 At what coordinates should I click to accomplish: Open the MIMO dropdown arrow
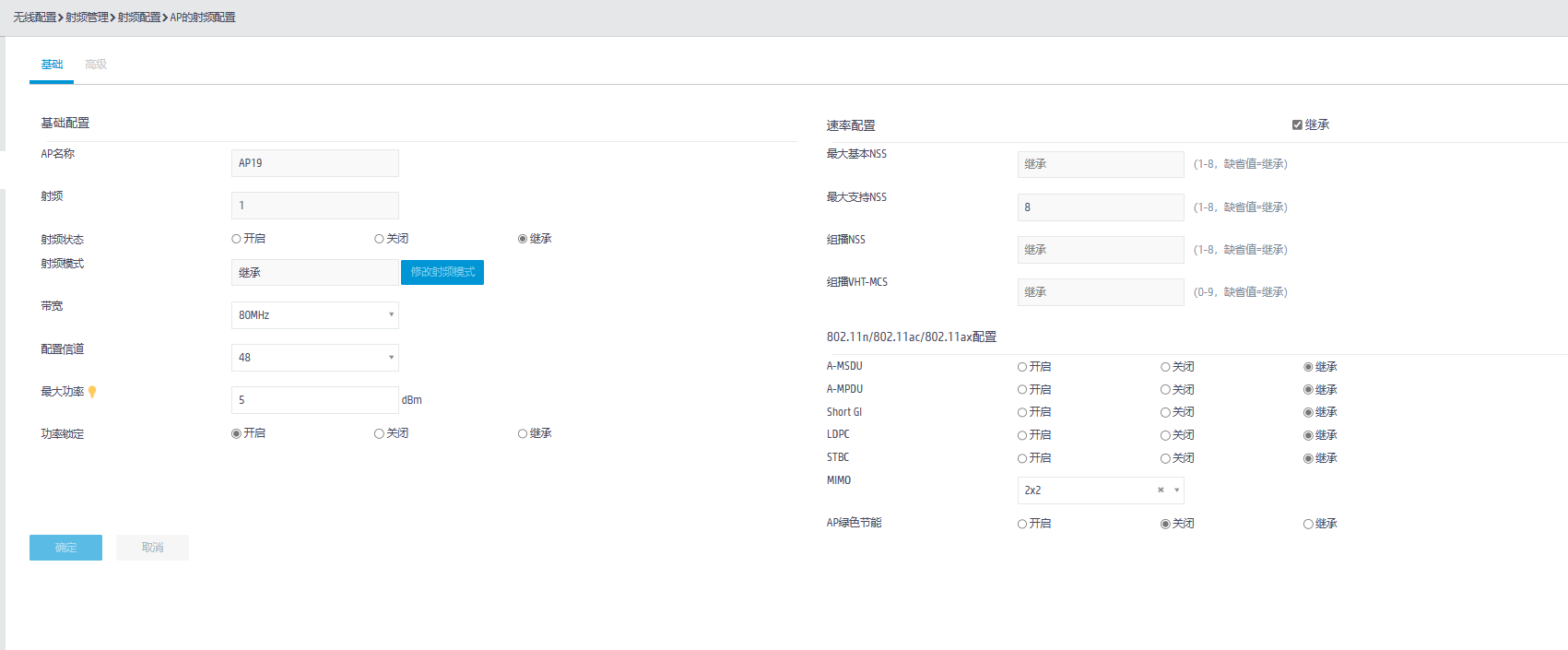tap(1176, 490)
